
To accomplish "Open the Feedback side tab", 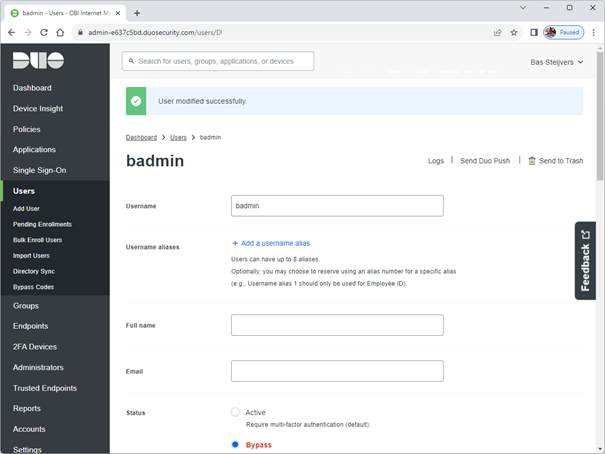I will point(585,261).
